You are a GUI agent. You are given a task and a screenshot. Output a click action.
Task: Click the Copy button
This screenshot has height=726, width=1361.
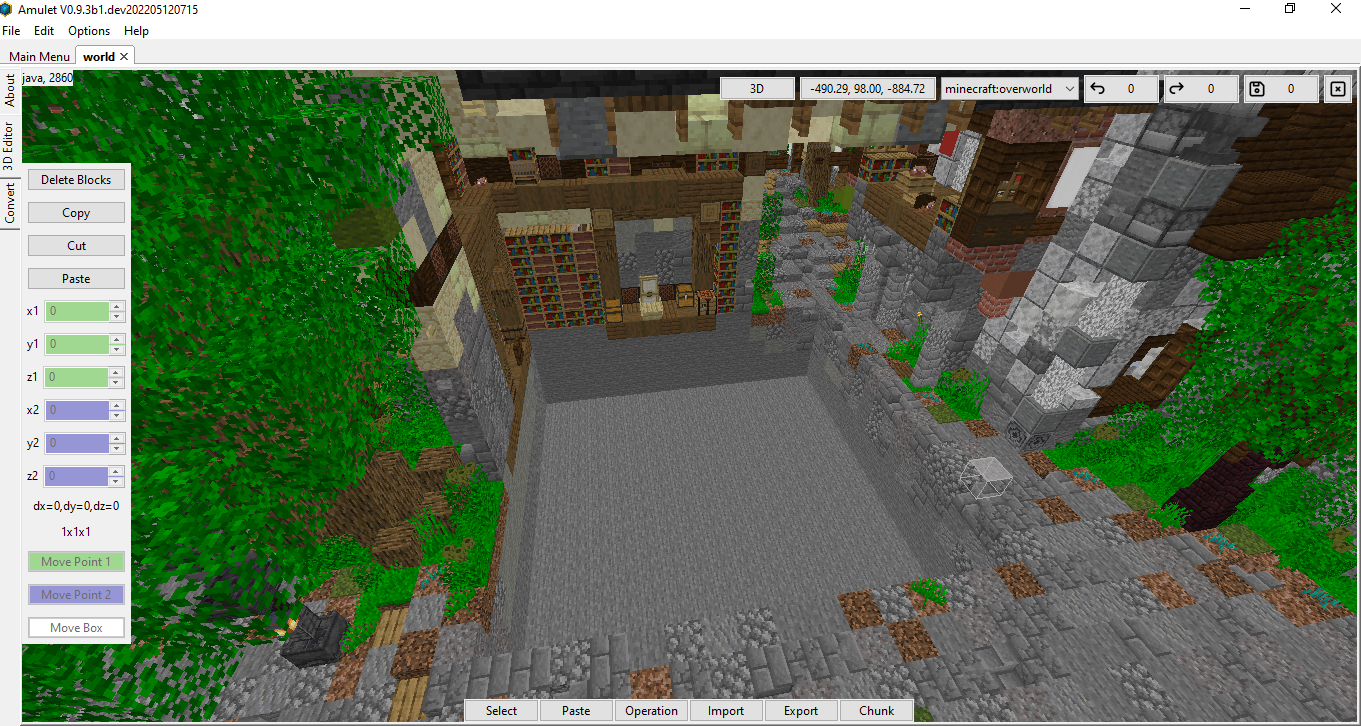point(76,212)
